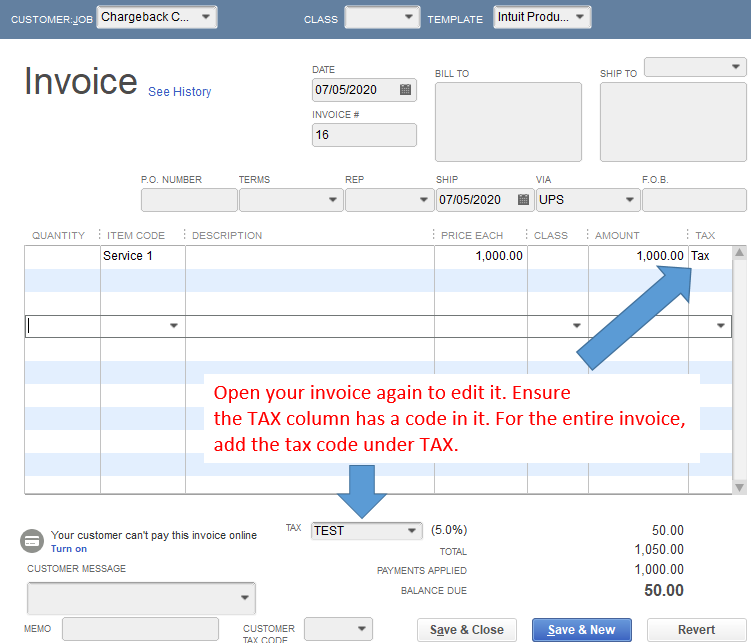Click the MEMO field
This screenshot has width=751, height=643.
(140, 629)
